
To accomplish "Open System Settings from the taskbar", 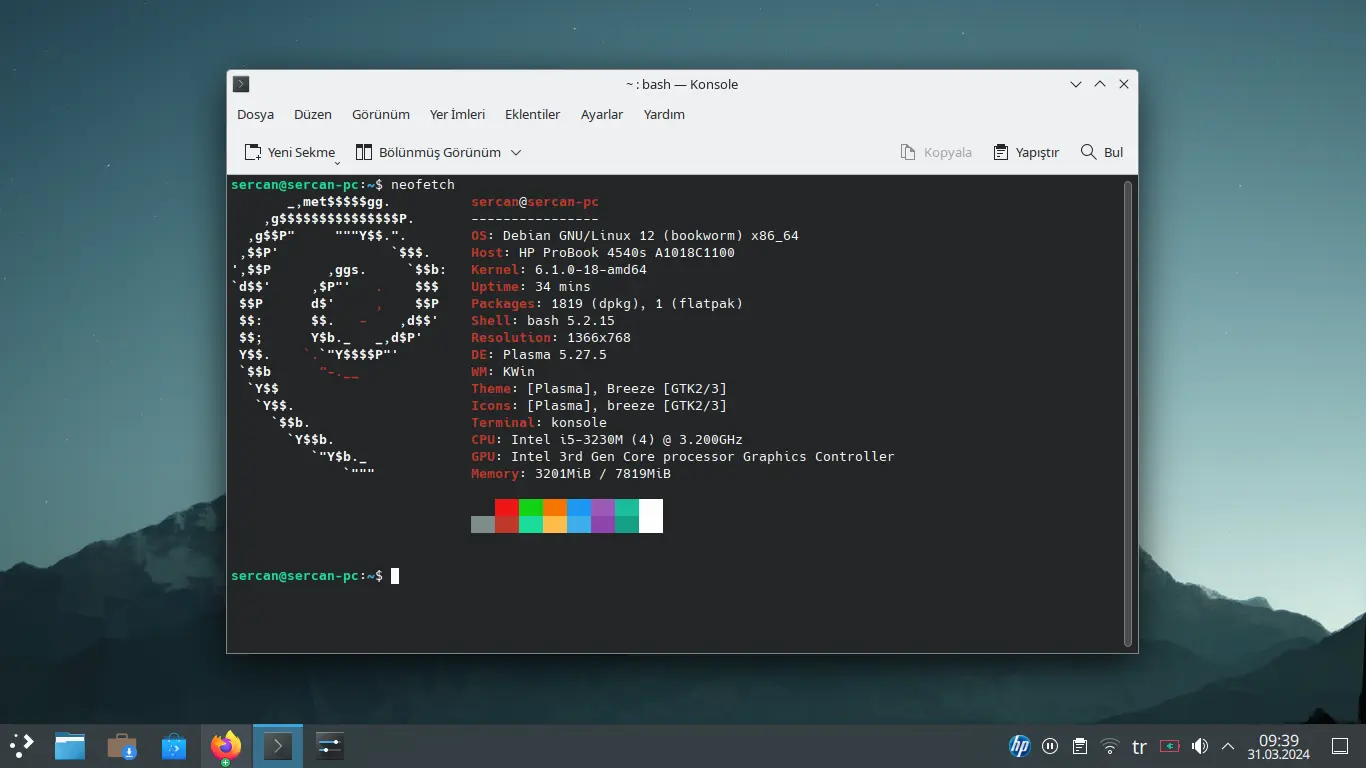I will point(330,745).
